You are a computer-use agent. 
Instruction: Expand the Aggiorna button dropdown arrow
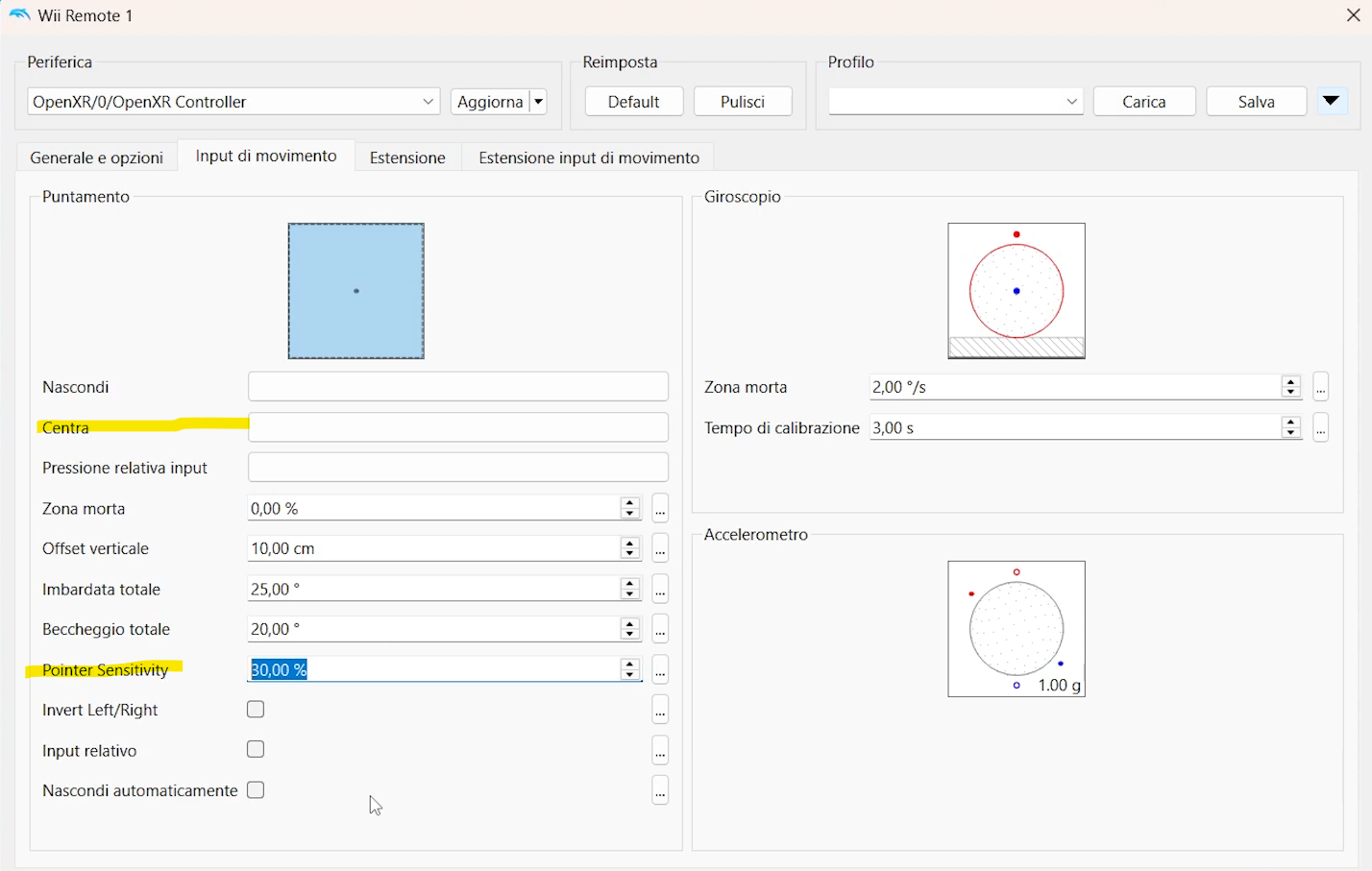(538, 102)
